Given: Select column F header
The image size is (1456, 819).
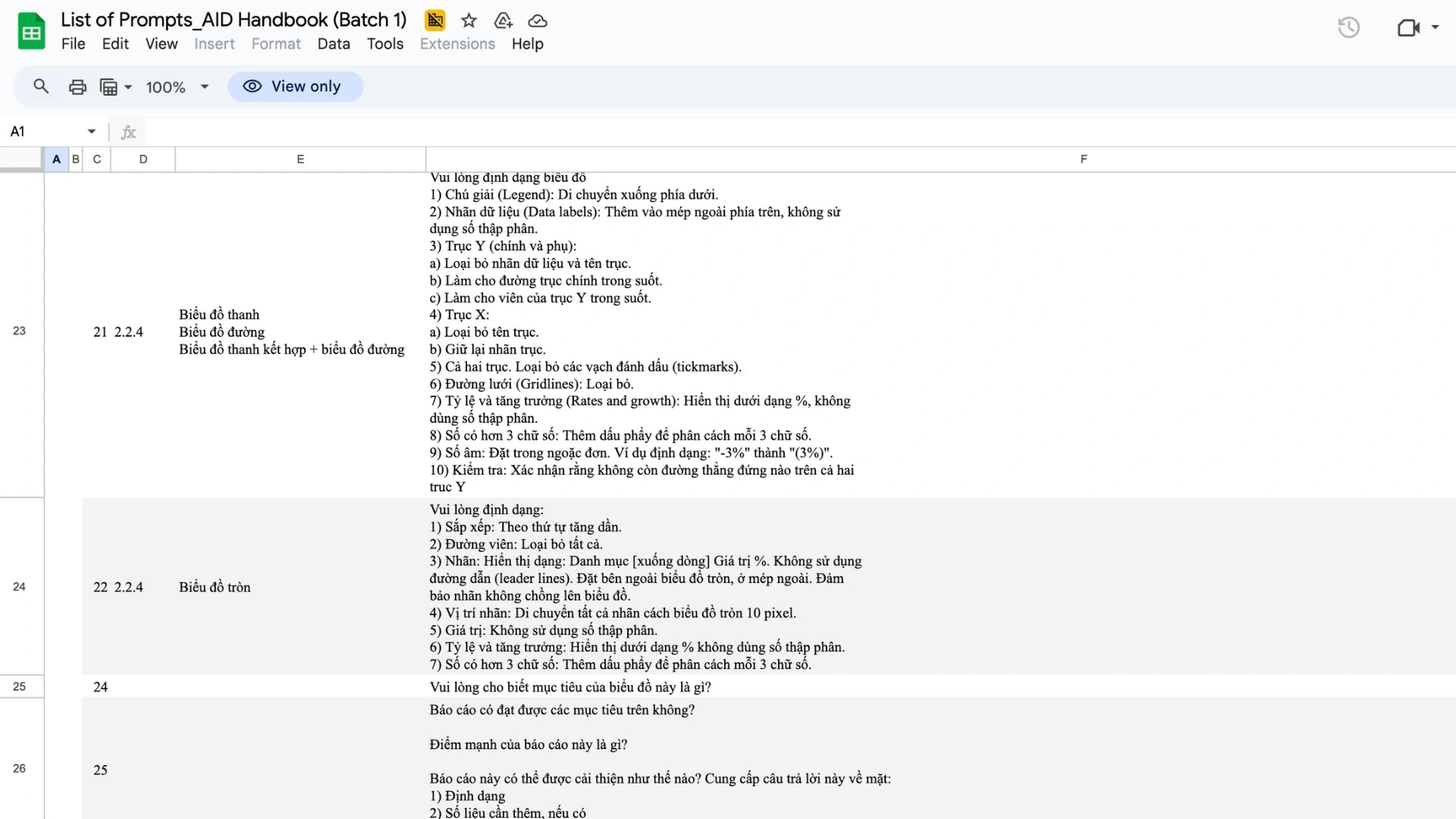Looking at the screenshot, I should [940, 159].
